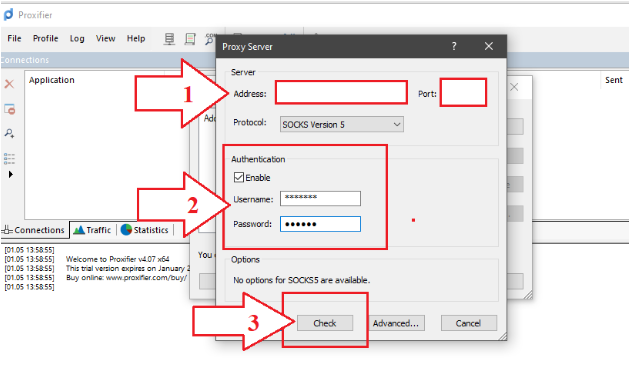
Task: Close the dialog behind Proxy Server
Action: 514,87
